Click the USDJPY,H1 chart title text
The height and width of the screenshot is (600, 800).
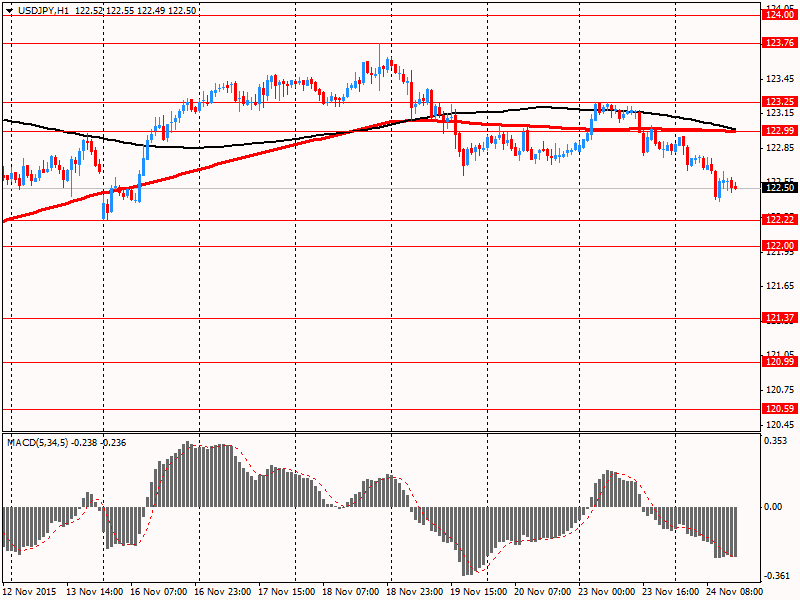point(43,9)
